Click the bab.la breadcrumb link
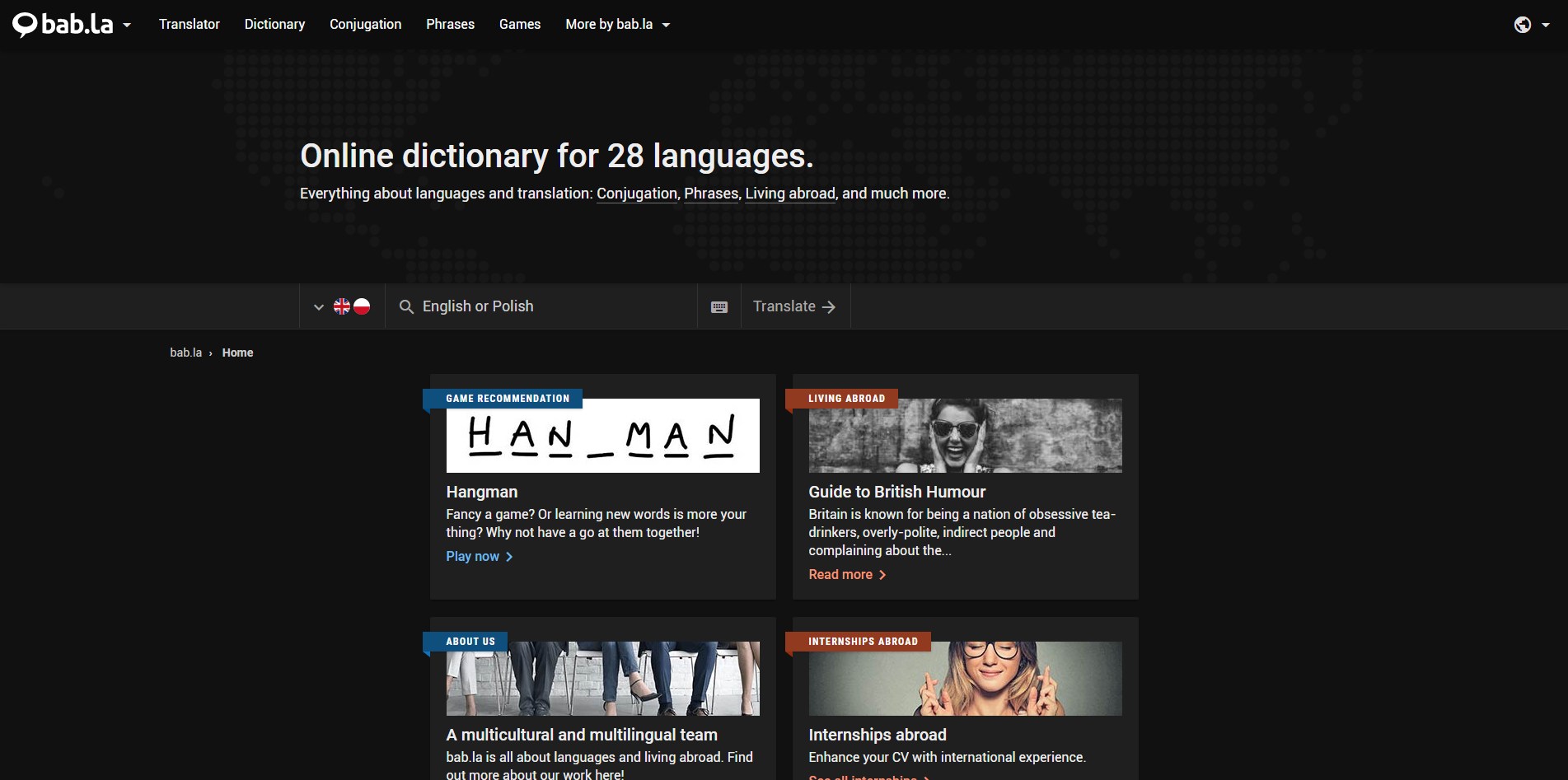Image resolution: width=1568 pixels, height=780 pixels. 186,353
